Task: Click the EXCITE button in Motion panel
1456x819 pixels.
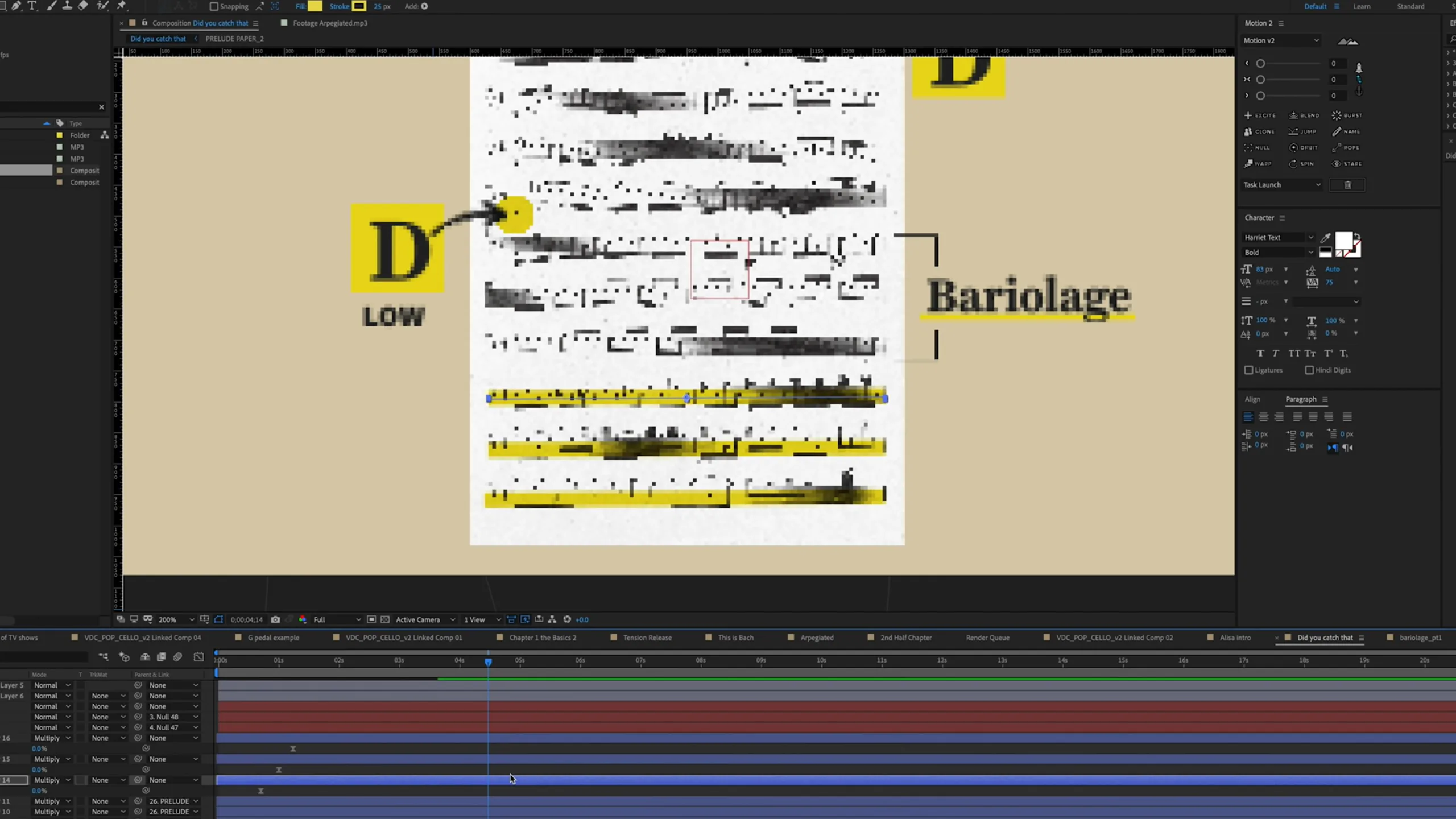Action: click(1260, 115)
